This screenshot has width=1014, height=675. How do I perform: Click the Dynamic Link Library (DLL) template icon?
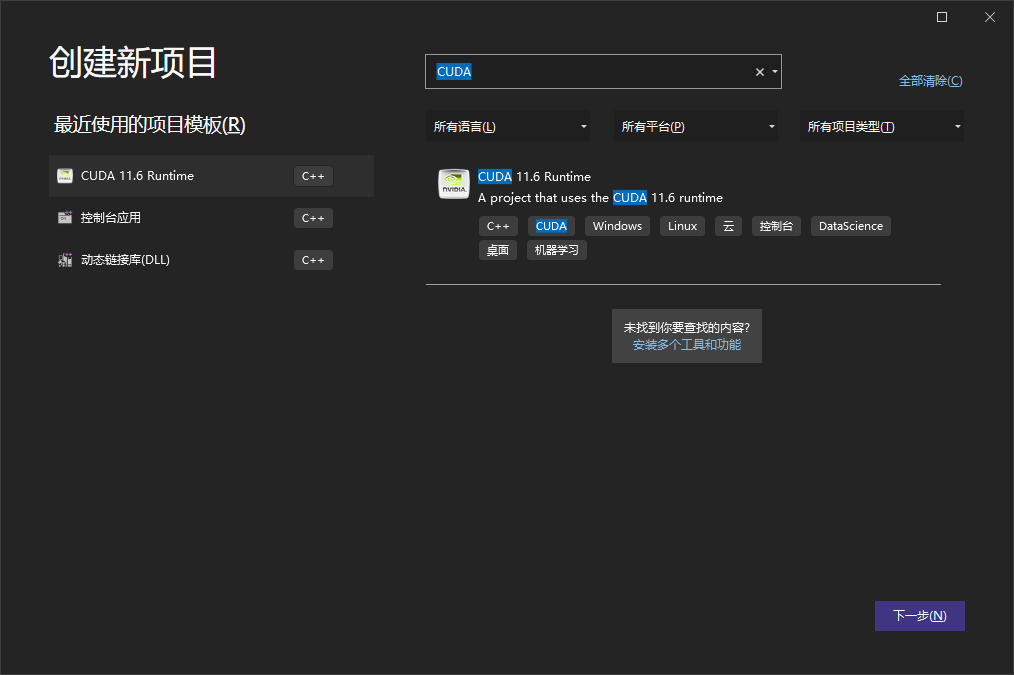coord(65,260)
